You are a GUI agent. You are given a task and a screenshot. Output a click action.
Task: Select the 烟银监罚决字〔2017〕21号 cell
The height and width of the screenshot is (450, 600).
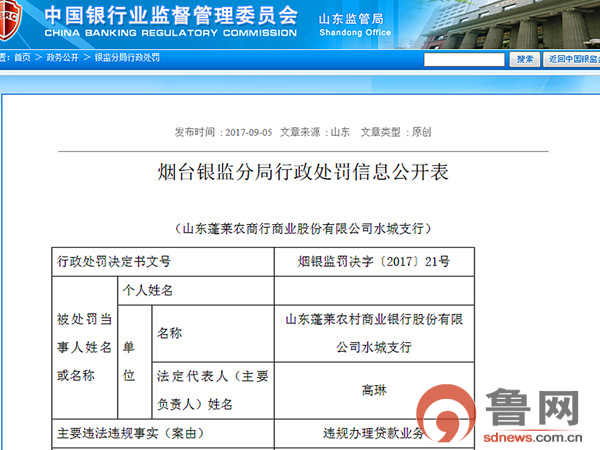[374, 262]
